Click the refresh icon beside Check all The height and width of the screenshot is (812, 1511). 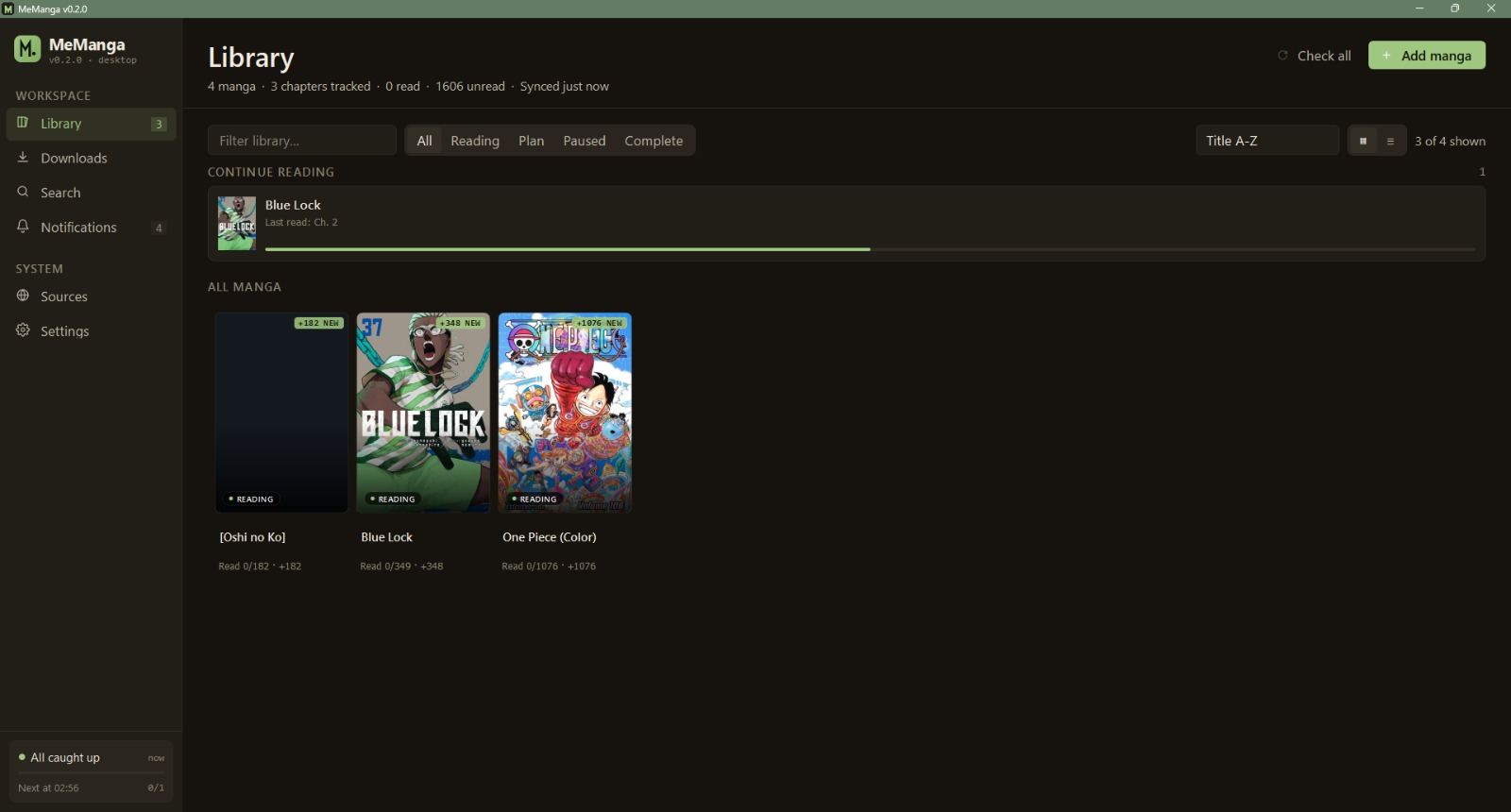1282,56
